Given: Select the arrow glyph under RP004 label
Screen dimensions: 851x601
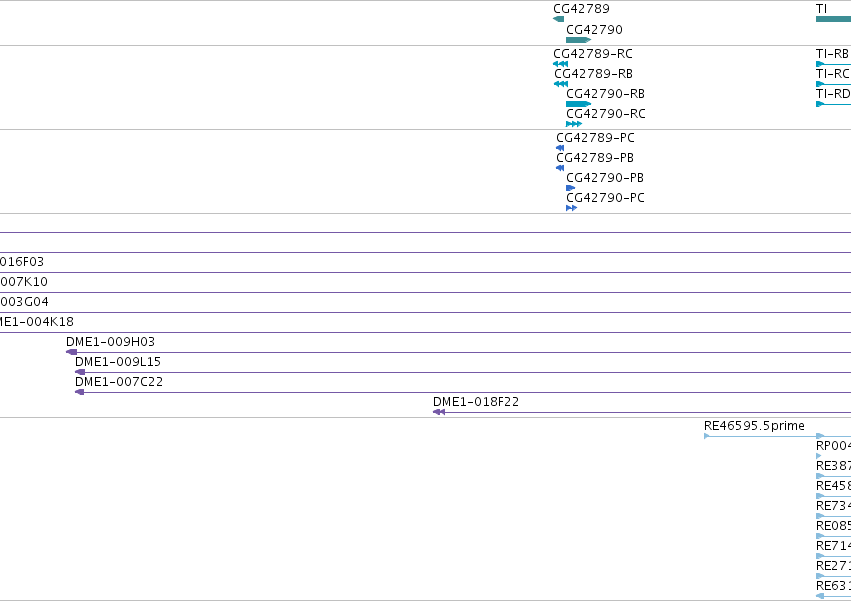Looking at the screenshot, I should tap(818, 457).
